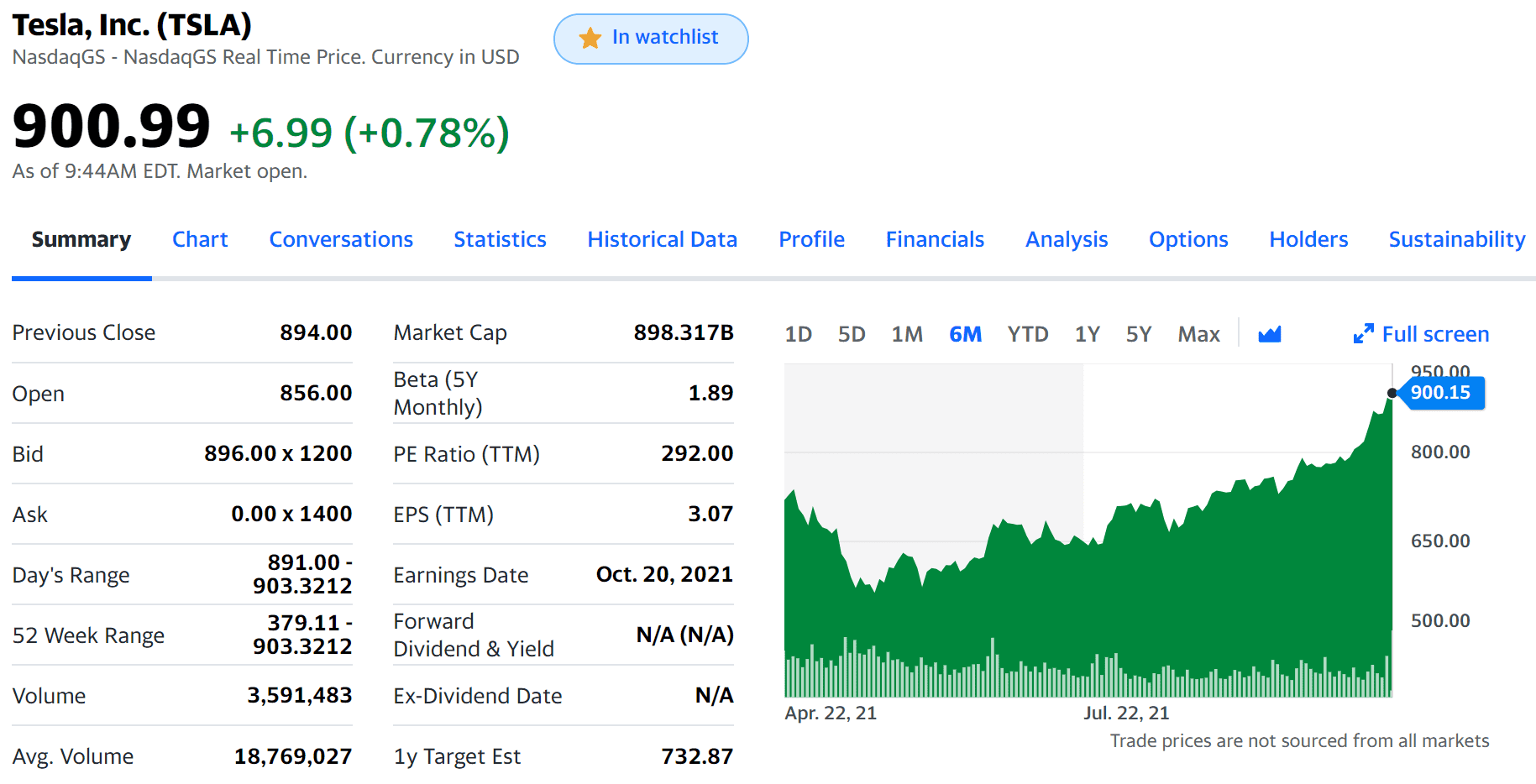Click the full screen expand arrows icon
The height and width of the screenshot is (784, 1536).
1363,334
